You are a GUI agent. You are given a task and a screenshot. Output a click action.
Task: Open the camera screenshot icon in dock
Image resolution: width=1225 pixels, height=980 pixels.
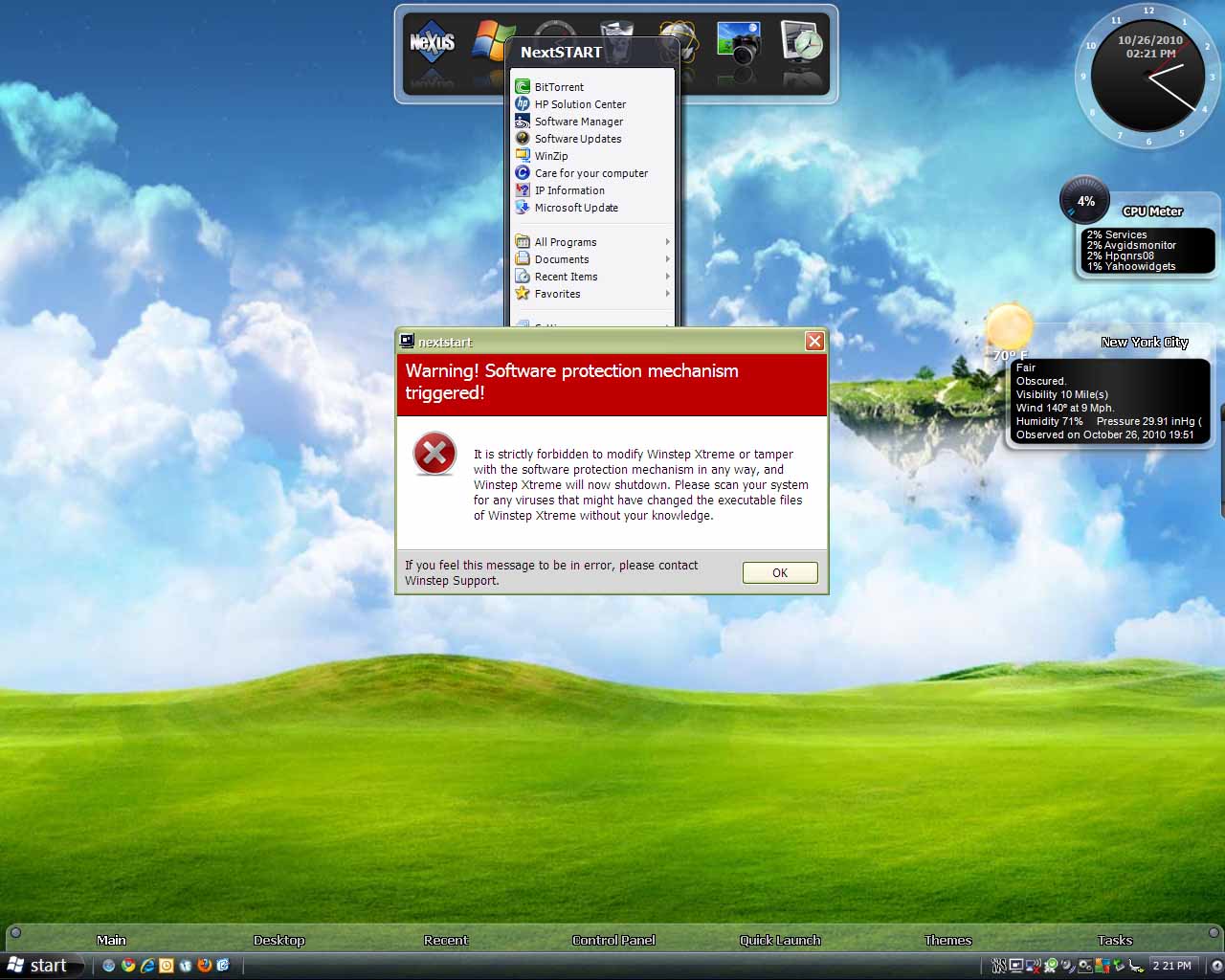coord(738,44)
